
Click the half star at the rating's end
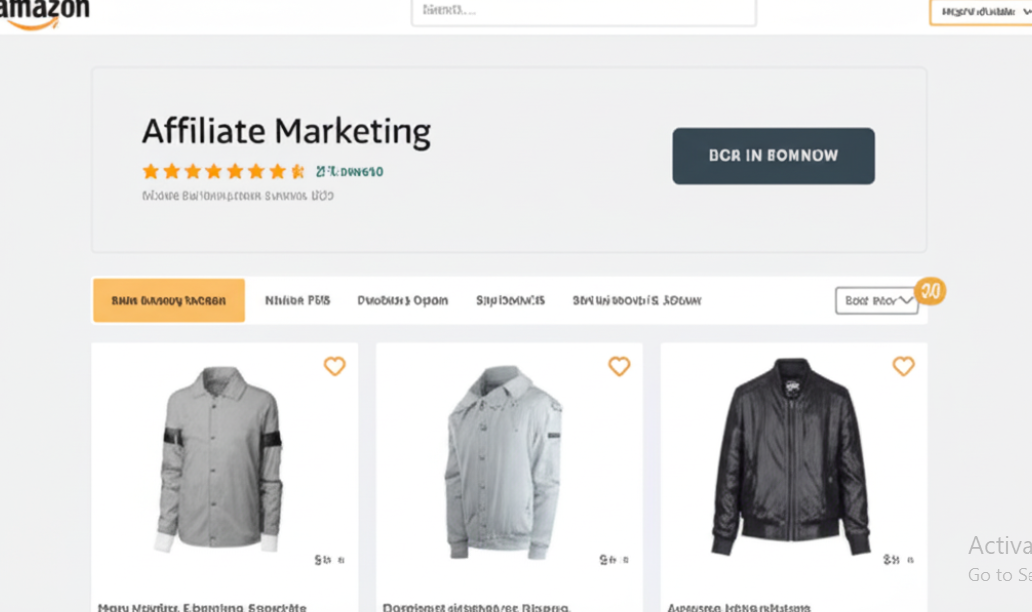pos(296,171)
